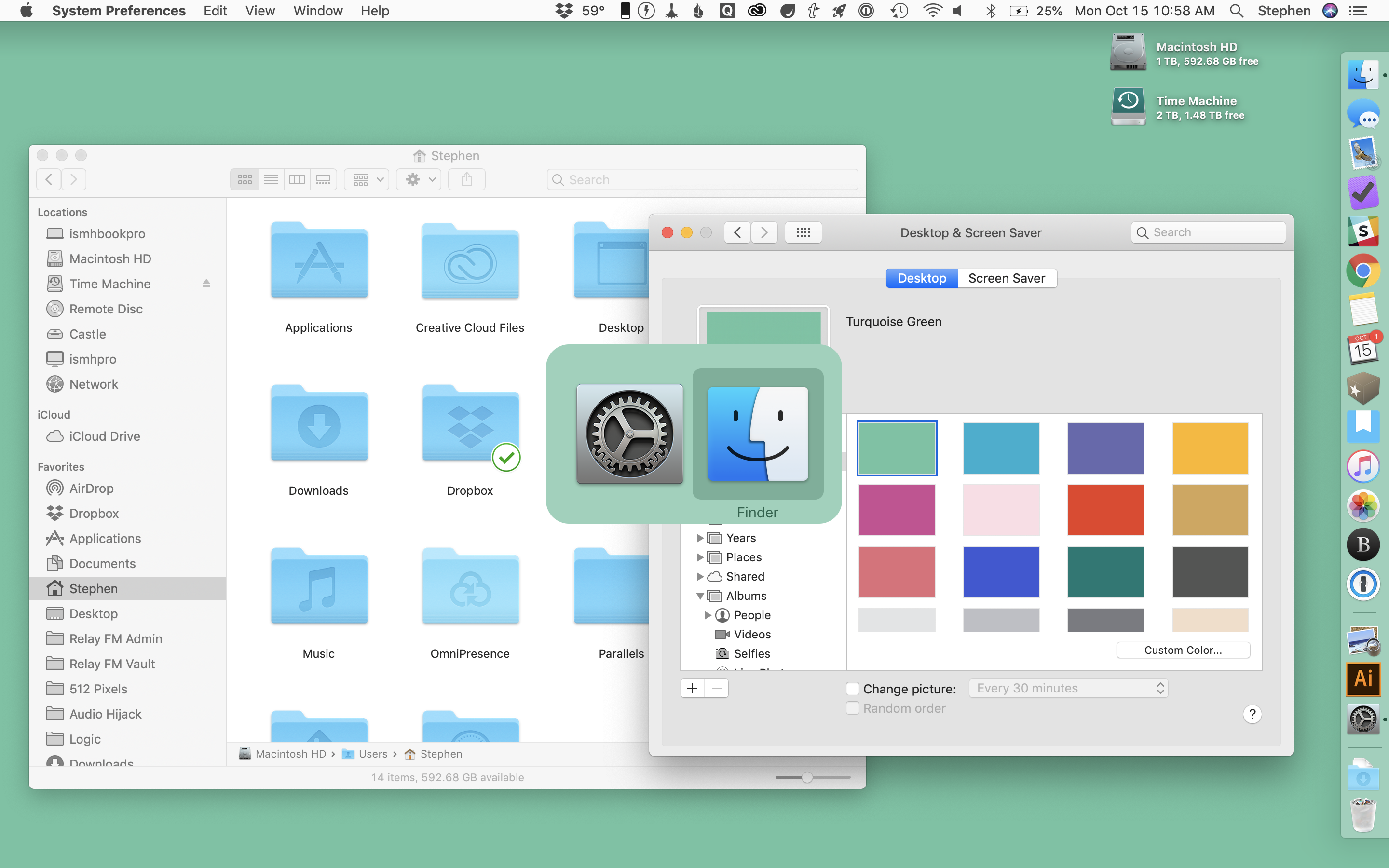
Task: Click the Spotlight search icon
Action: (x=1237, y=11)
